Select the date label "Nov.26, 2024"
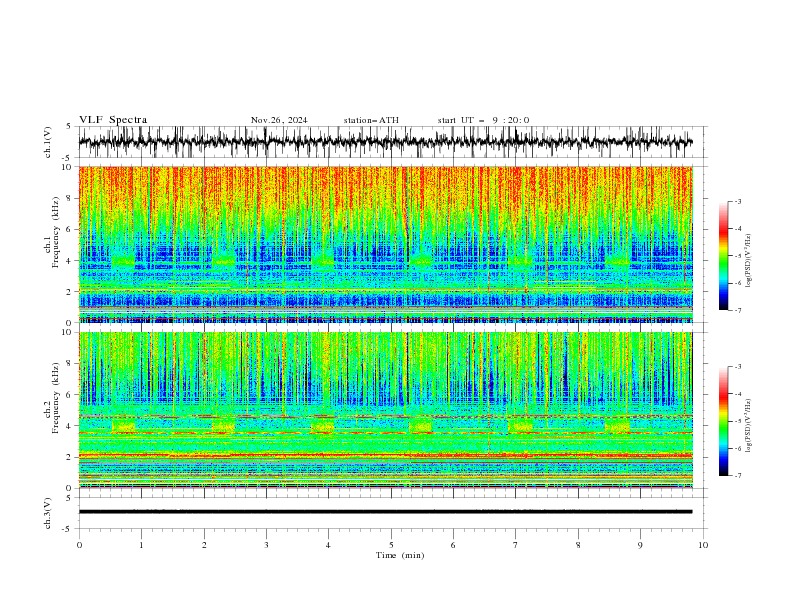Screen dimensions: 792x612 pyautogui.click(x=279, y=120)
